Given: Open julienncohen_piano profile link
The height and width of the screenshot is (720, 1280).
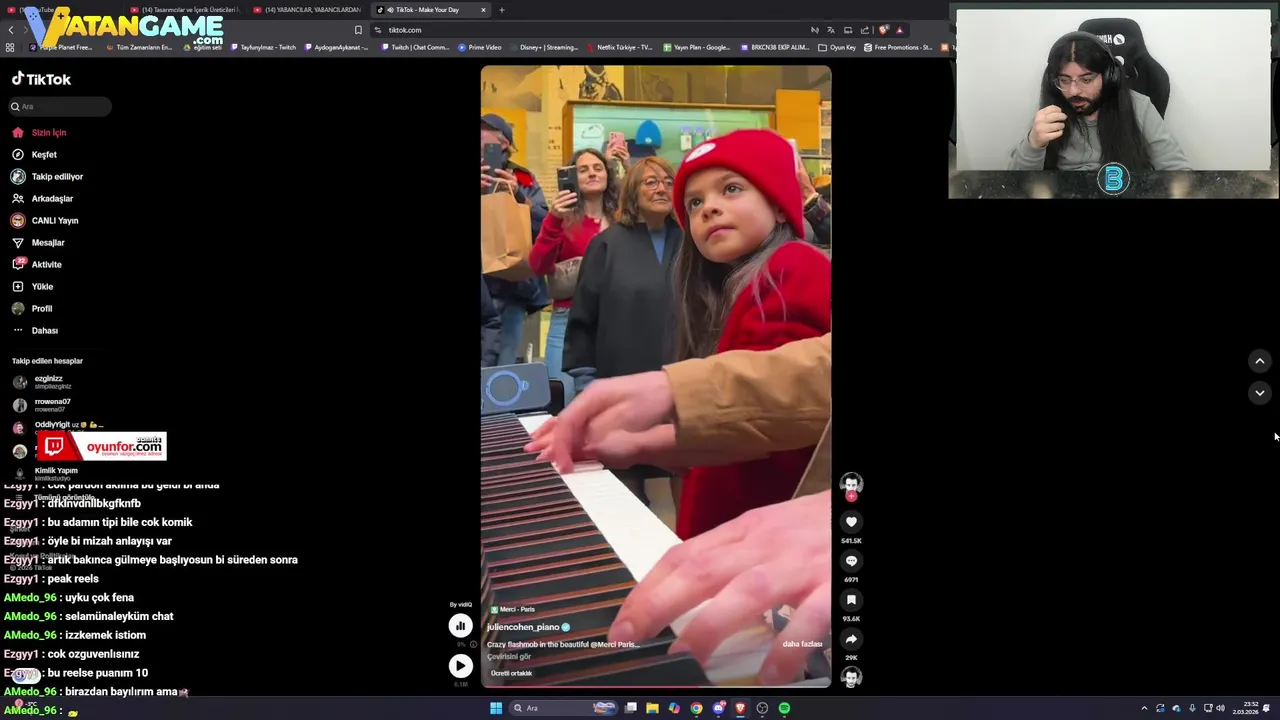Looking at the screenshot, I should [x=523, y=627].
